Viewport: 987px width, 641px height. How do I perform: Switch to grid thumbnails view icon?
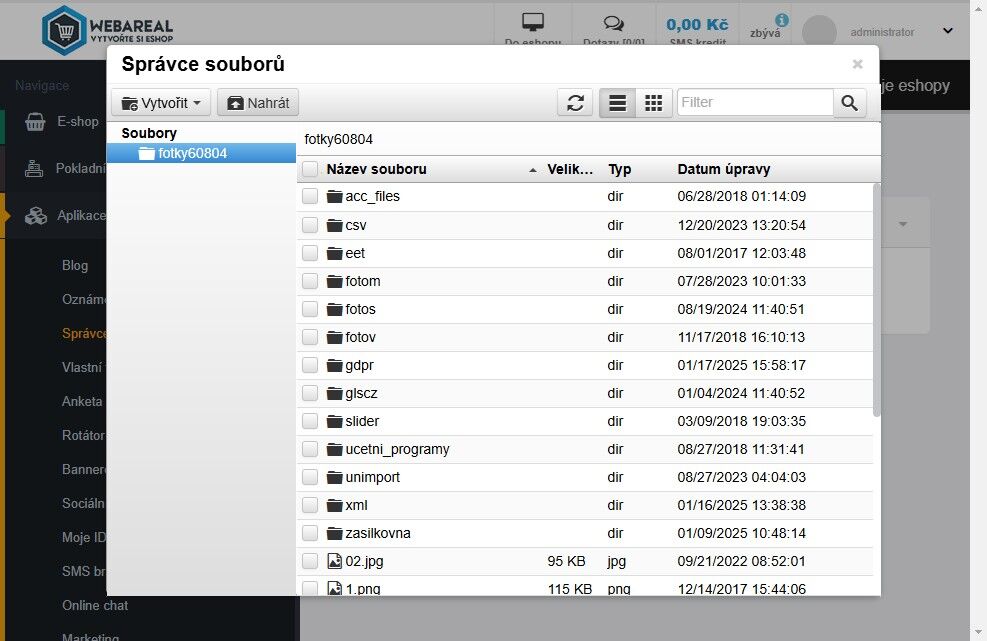click(x=654, y=103)
